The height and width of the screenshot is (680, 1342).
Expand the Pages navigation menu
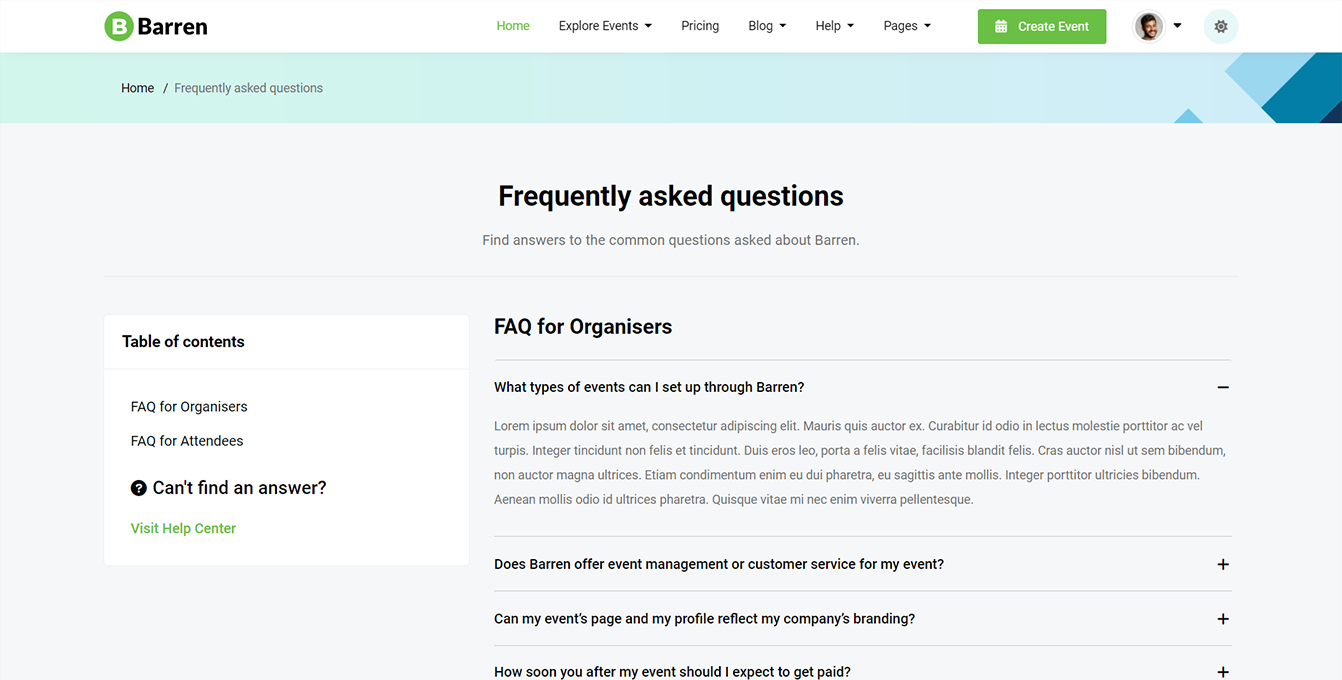coord(907,26)
